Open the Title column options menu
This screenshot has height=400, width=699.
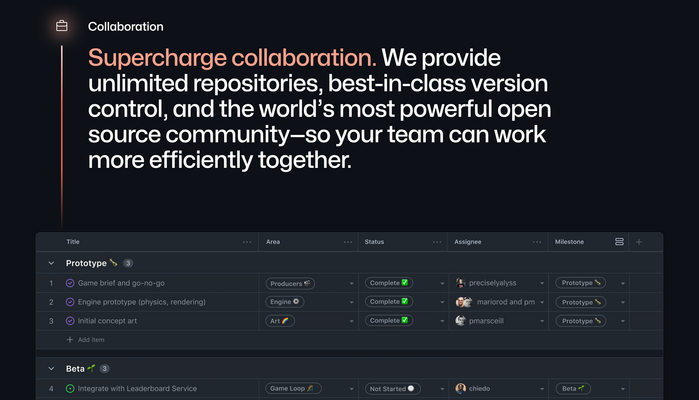click(x=247, y=242)
